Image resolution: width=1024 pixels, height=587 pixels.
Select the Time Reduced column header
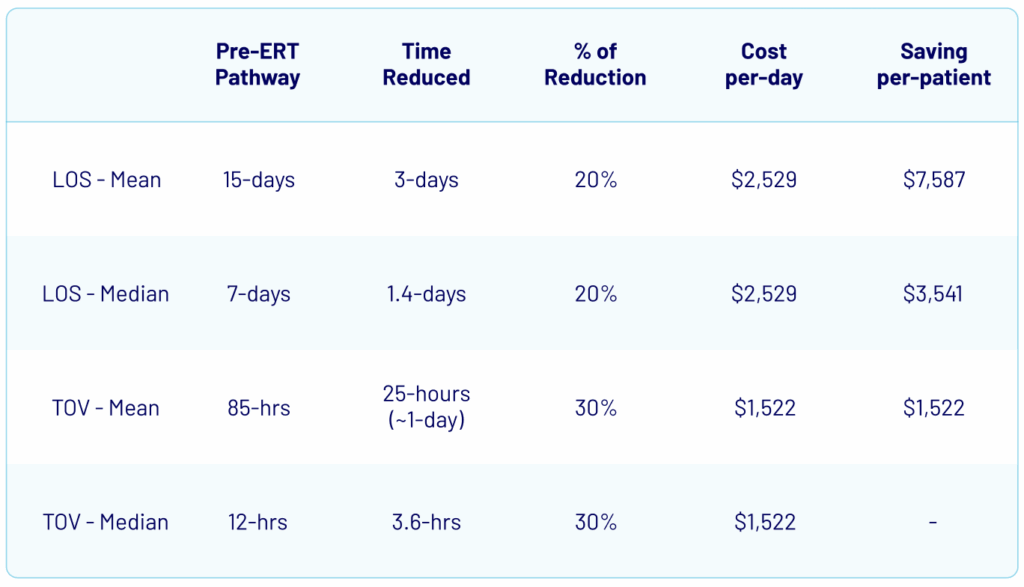426,64
